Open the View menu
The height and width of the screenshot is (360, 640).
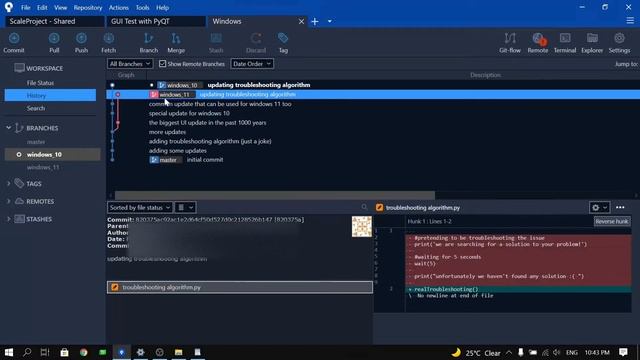pos(60,7)
